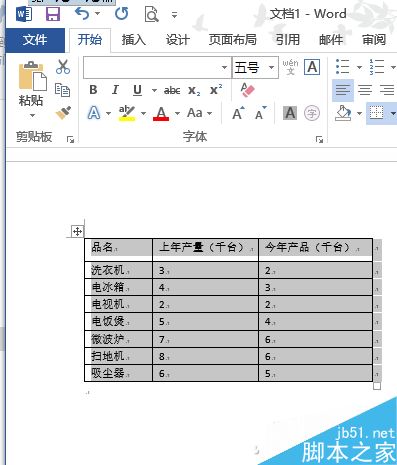Toggle character shading gray A

pos(290,113)
